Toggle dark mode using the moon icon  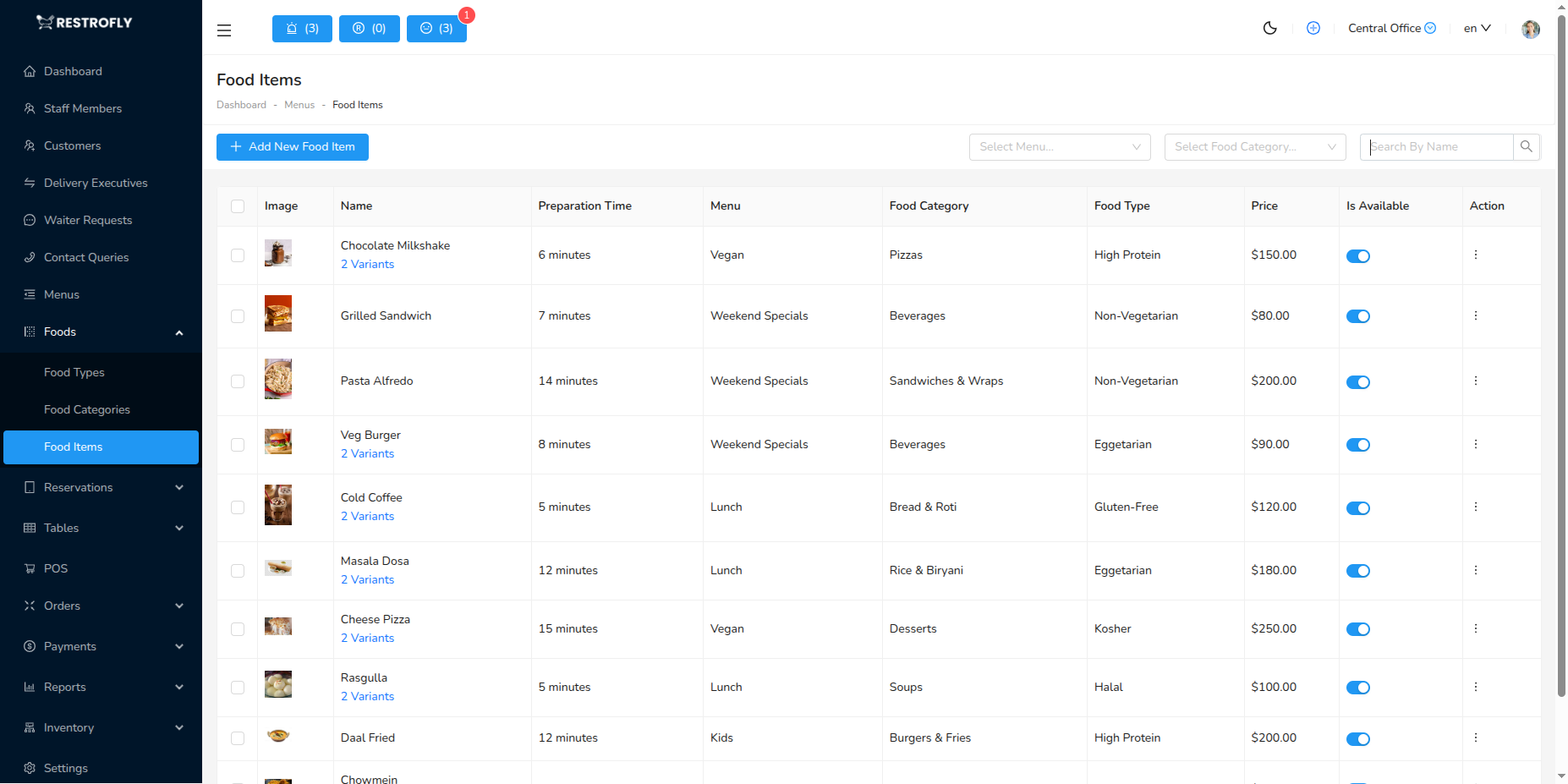click(x=1269, y=28)
